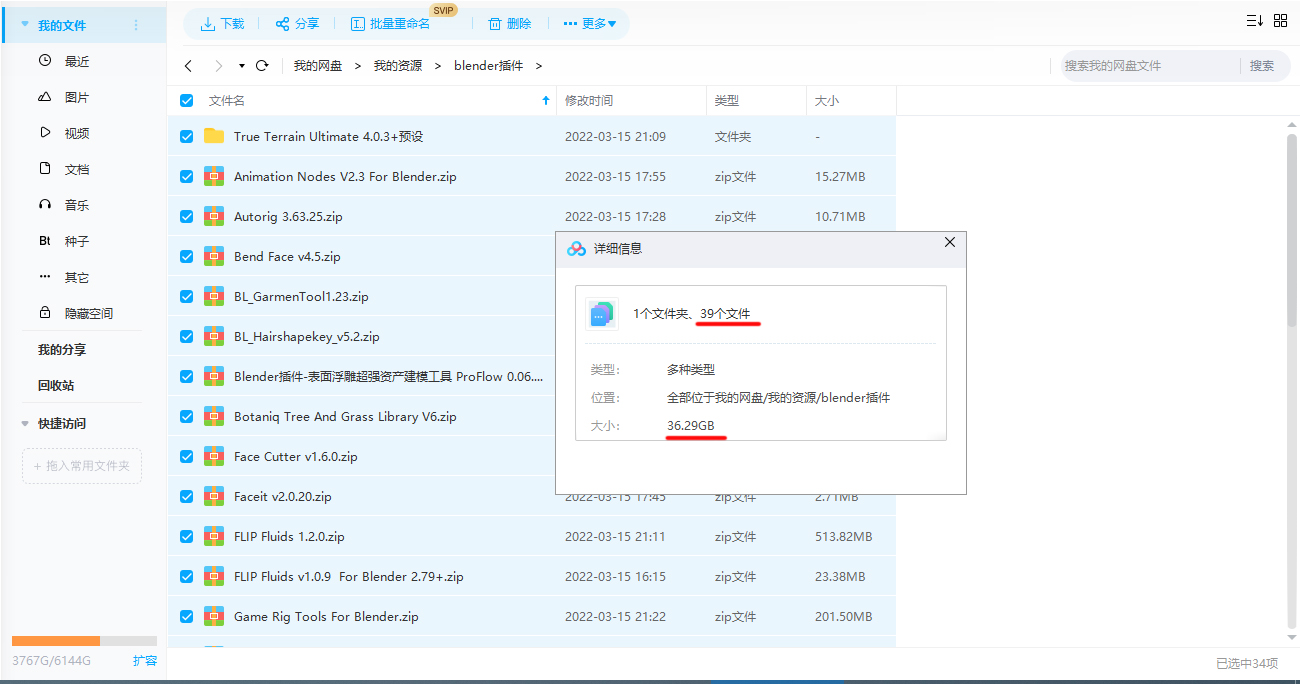Click the Download (下载) toolbar button

(222, 23)
